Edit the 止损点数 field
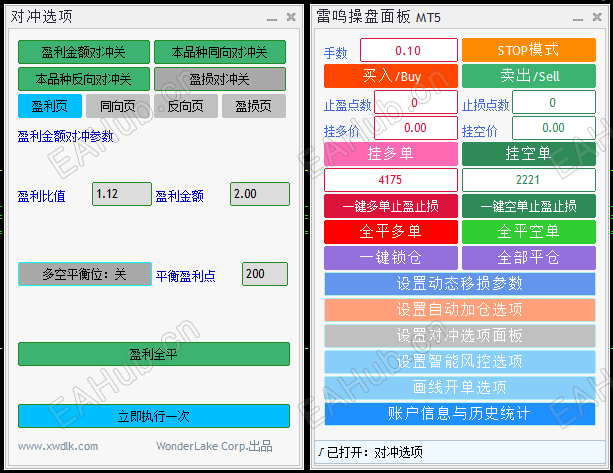 (x=554, y=102)
